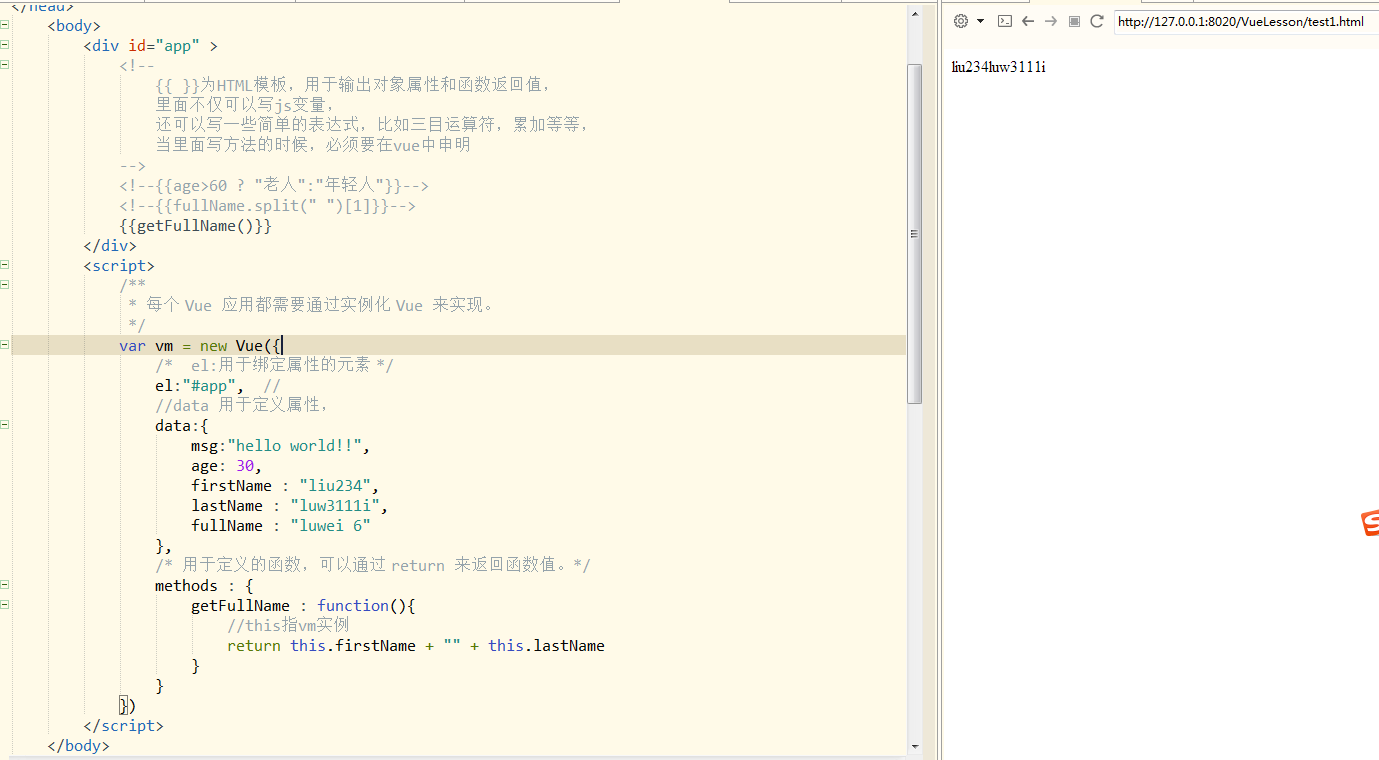Viewport: 1379px width, 760px height.
Task: Click the commented 'fullName.split' expression line
Action: coord(267,206)
